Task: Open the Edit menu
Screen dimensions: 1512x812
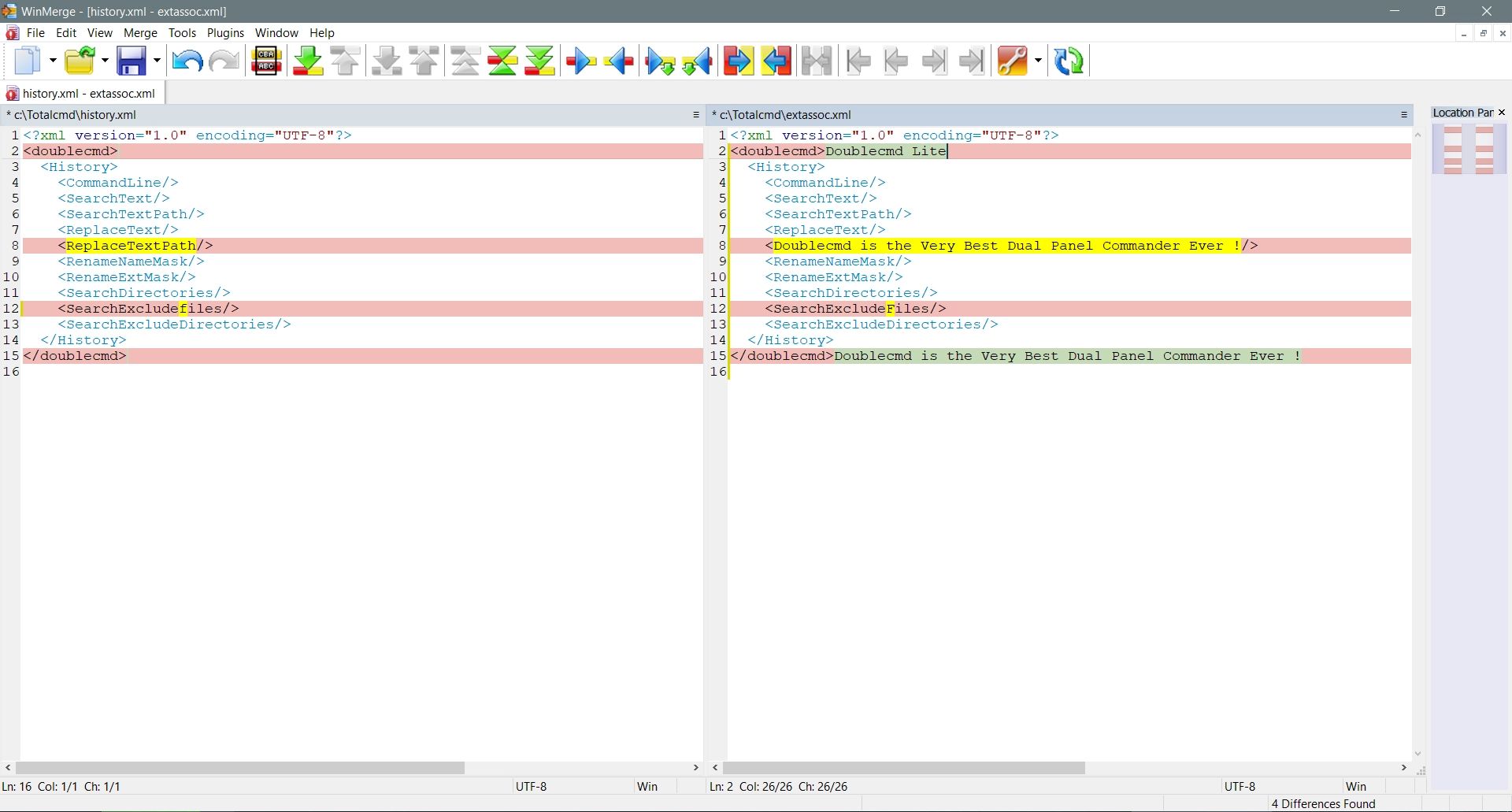Action: coord(66,33)
